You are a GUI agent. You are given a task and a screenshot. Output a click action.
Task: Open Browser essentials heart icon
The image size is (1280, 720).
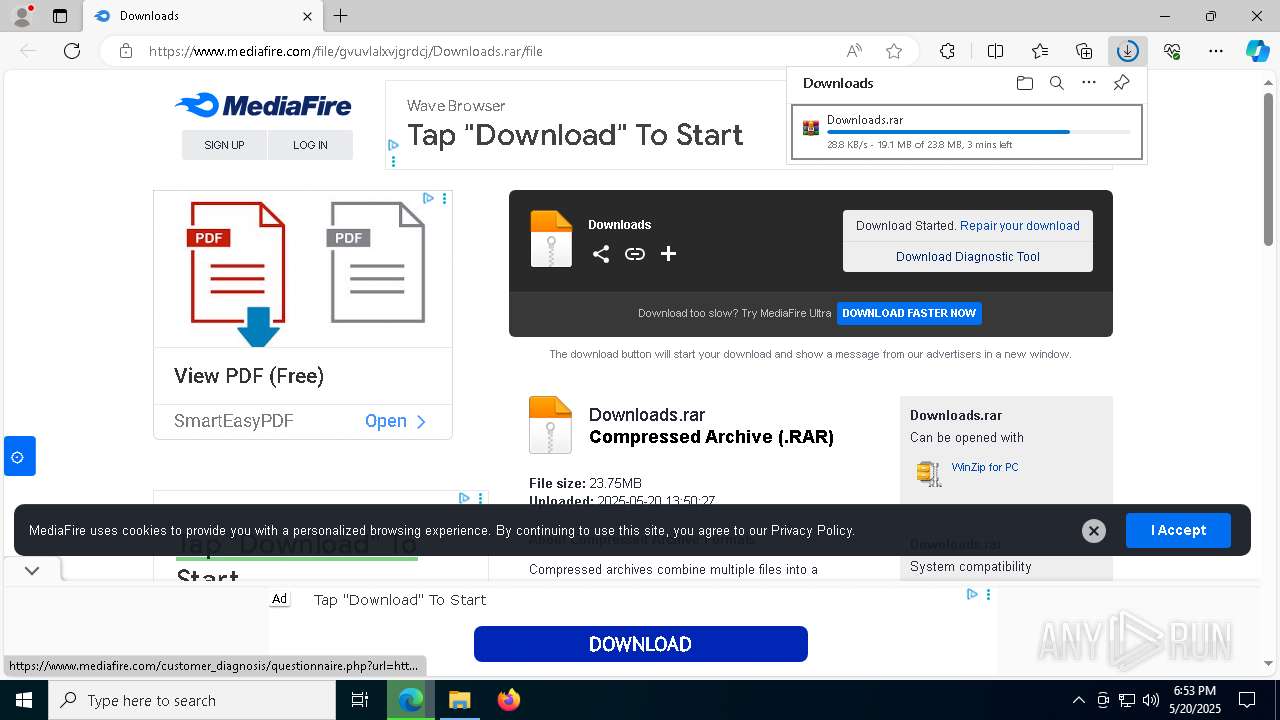pyautogui.click(x=1172, y=51)
